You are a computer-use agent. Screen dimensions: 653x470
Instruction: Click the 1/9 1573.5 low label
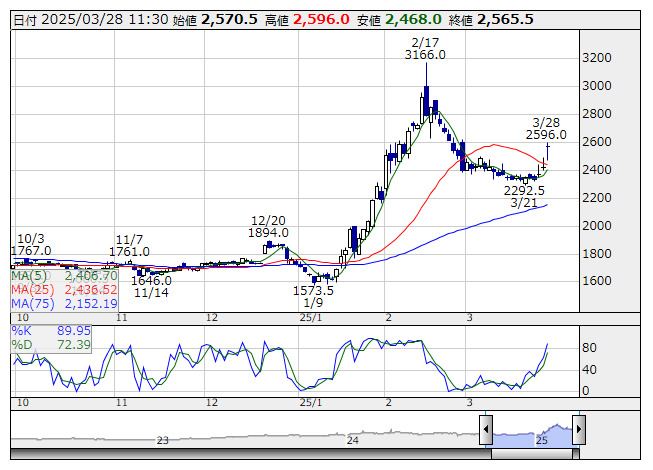[313, 296]
